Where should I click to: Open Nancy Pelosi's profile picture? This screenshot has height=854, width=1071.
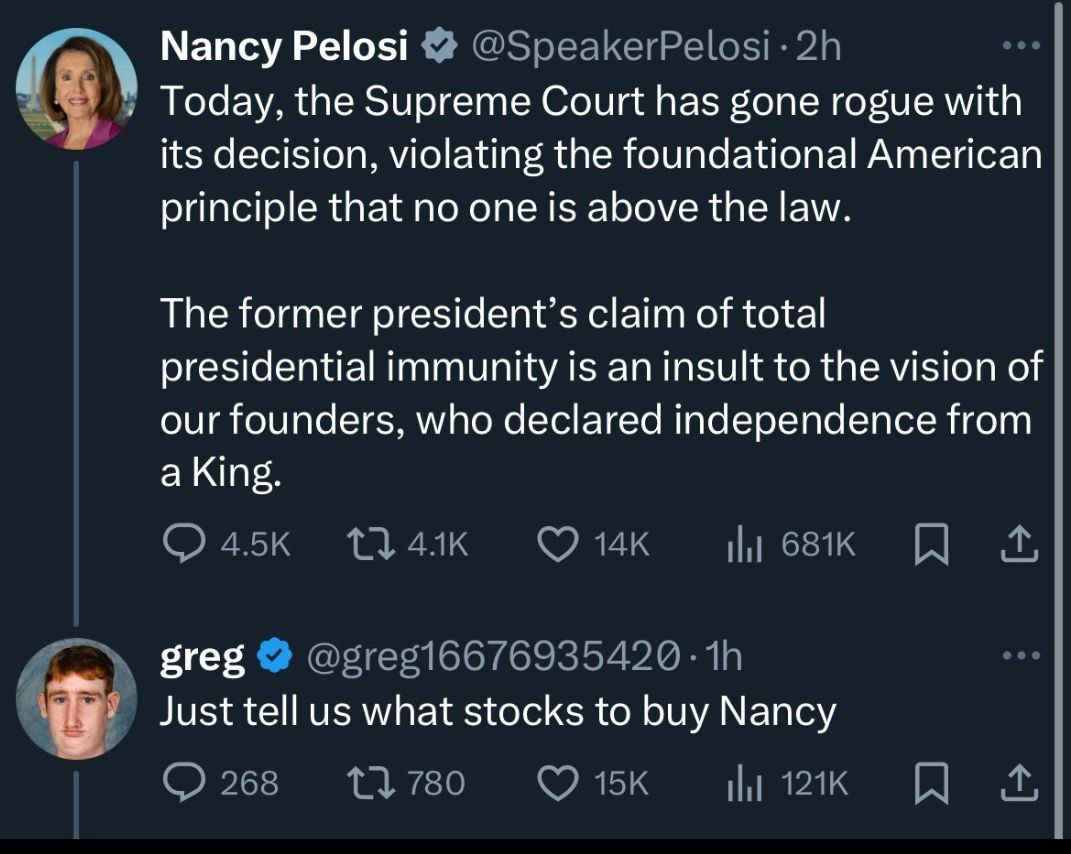pos(76,89)
